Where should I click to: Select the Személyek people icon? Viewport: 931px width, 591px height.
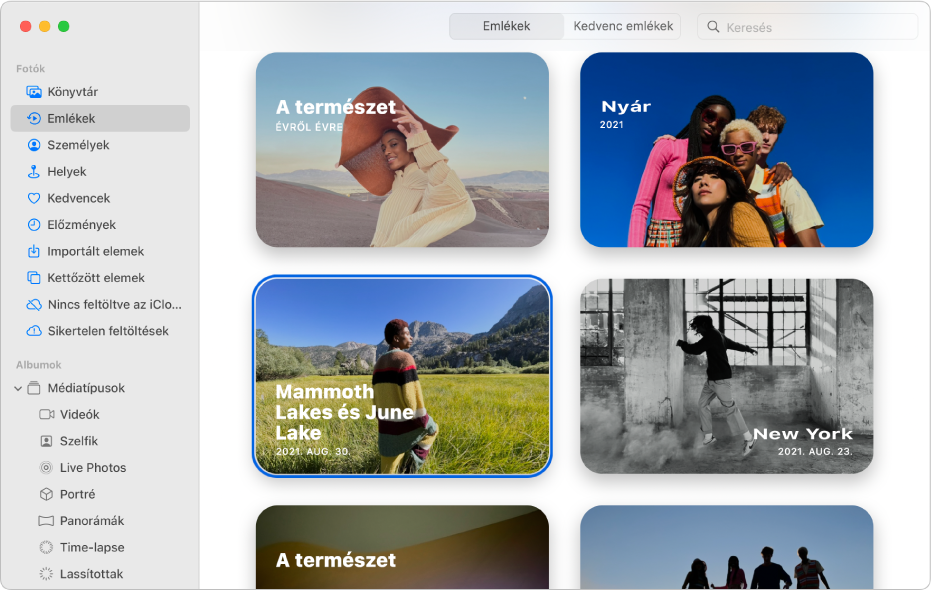click(x=34, y=145)
